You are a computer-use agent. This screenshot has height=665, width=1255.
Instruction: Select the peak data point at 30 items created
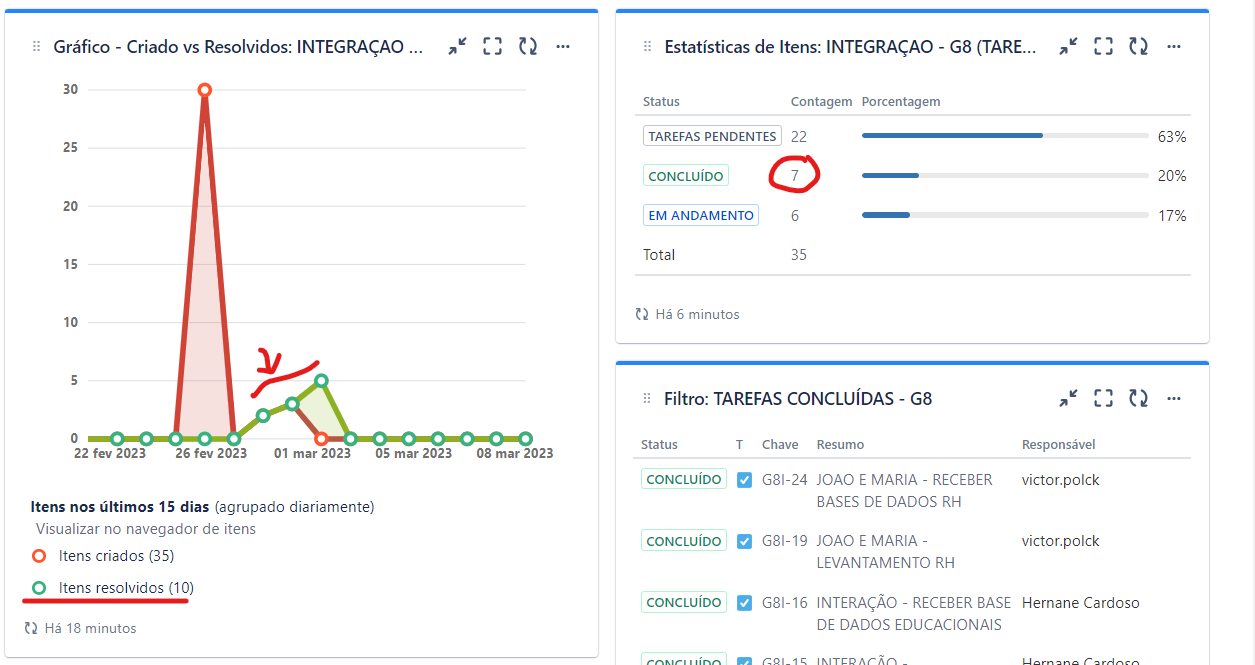pyautogui.click(x=205, y=90)
